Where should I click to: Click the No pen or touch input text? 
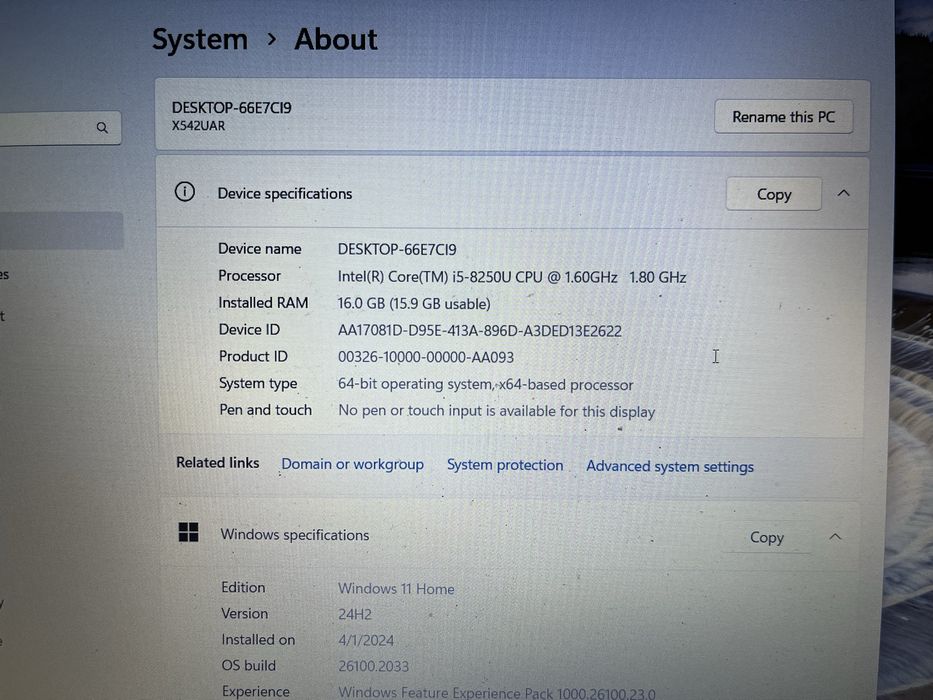click(496, 411)
